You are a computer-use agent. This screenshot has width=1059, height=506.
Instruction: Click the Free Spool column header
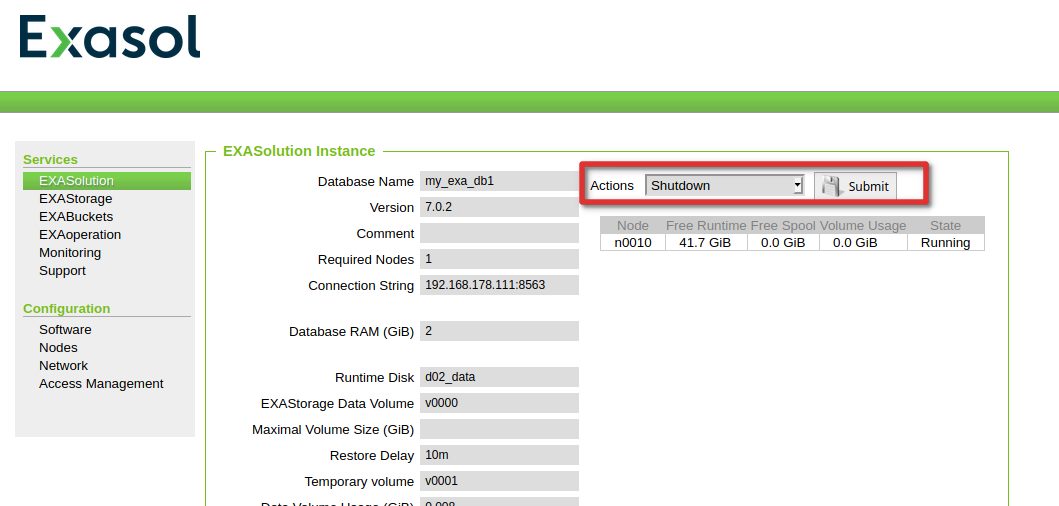783,226
